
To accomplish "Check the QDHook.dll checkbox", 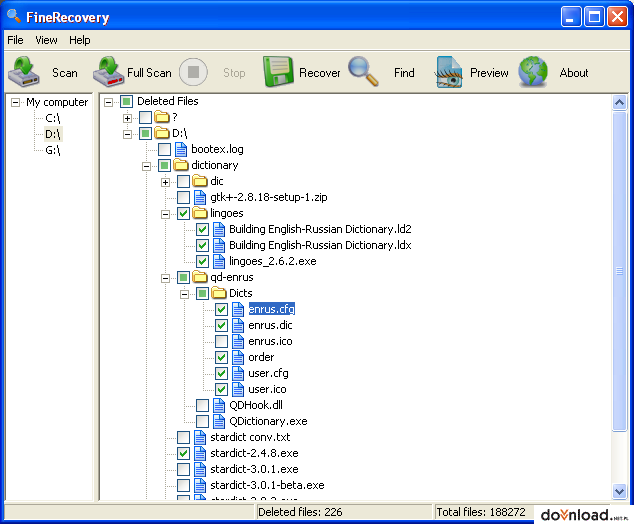I will pyautogui.click(x=202, y=405).
